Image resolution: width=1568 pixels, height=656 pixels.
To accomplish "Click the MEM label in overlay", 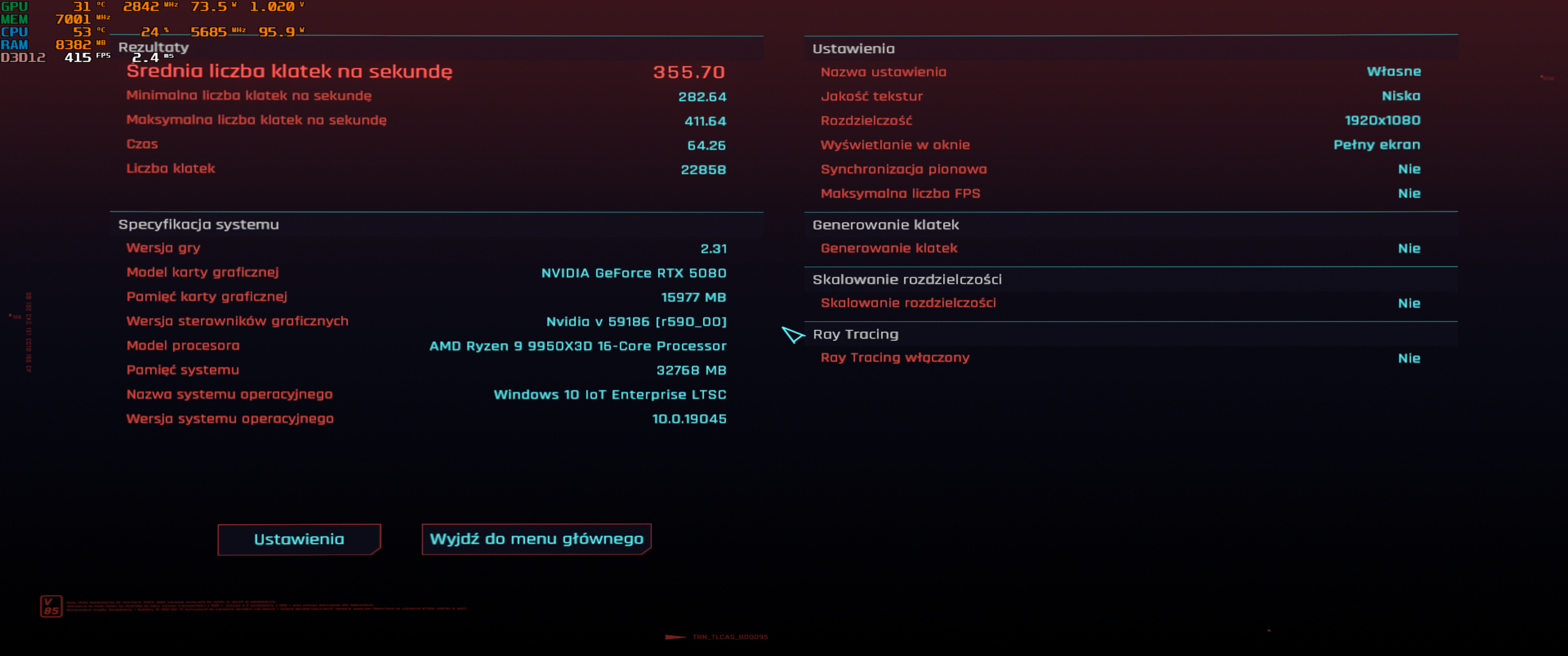I will click(x=15, y=20).
